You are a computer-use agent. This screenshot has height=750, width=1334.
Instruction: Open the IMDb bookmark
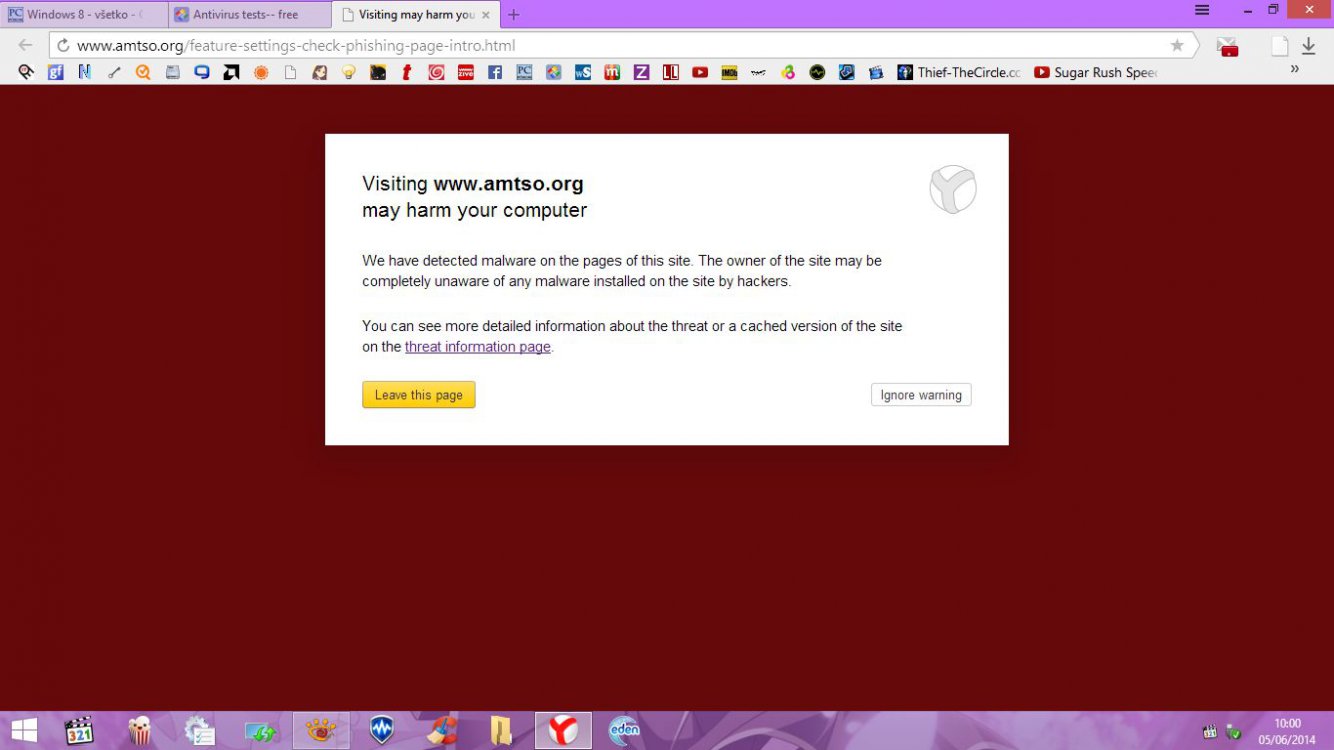click(729, 72)
